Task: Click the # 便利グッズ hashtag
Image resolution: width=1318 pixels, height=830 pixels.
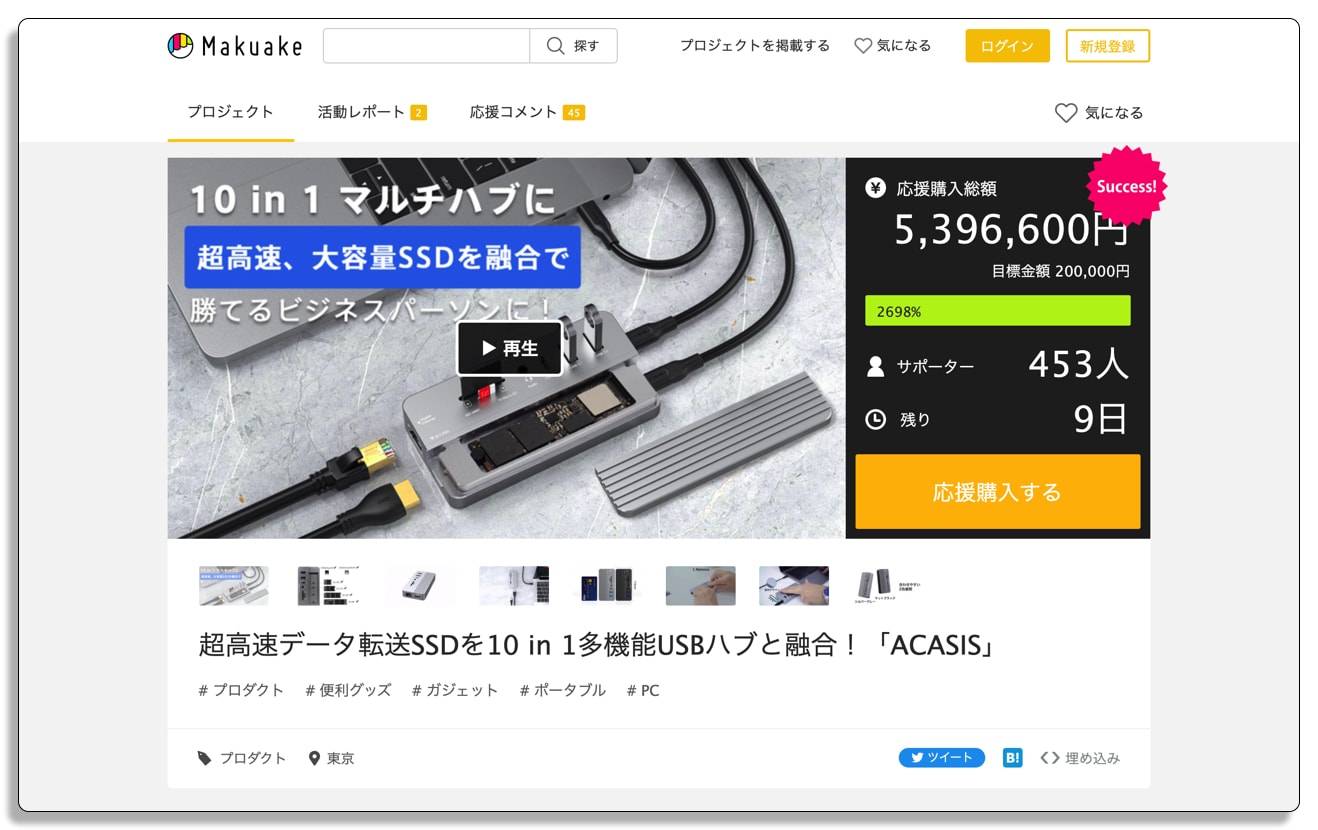Action: tap(348, 690)
